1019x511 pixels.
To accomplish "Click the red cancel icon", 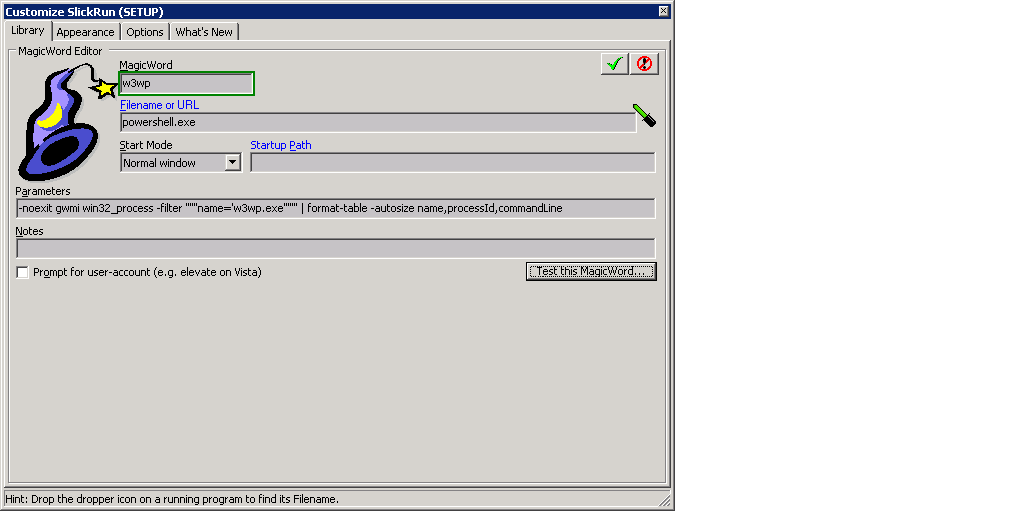I will (644, 64).
